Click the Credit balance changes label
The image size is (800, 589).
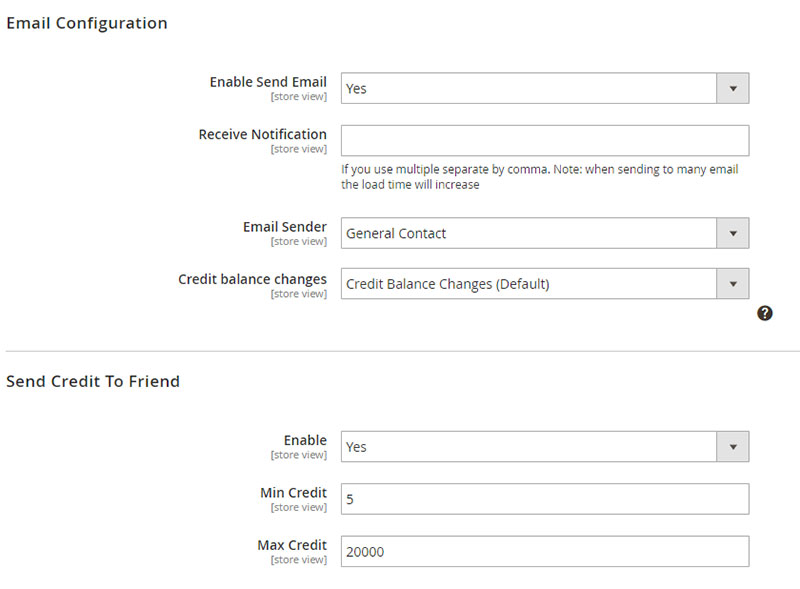252,279
